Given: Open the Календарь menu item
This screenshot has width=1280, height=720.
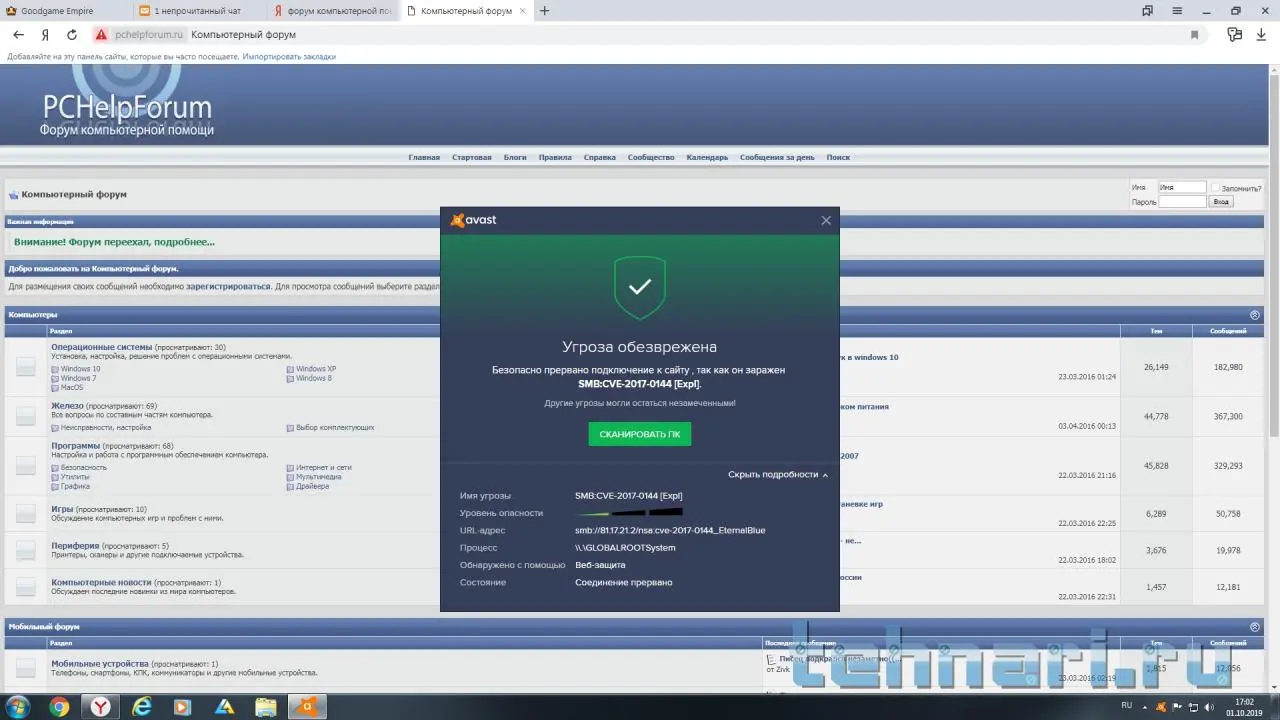Looking at the screenshot, I should 707,157.
